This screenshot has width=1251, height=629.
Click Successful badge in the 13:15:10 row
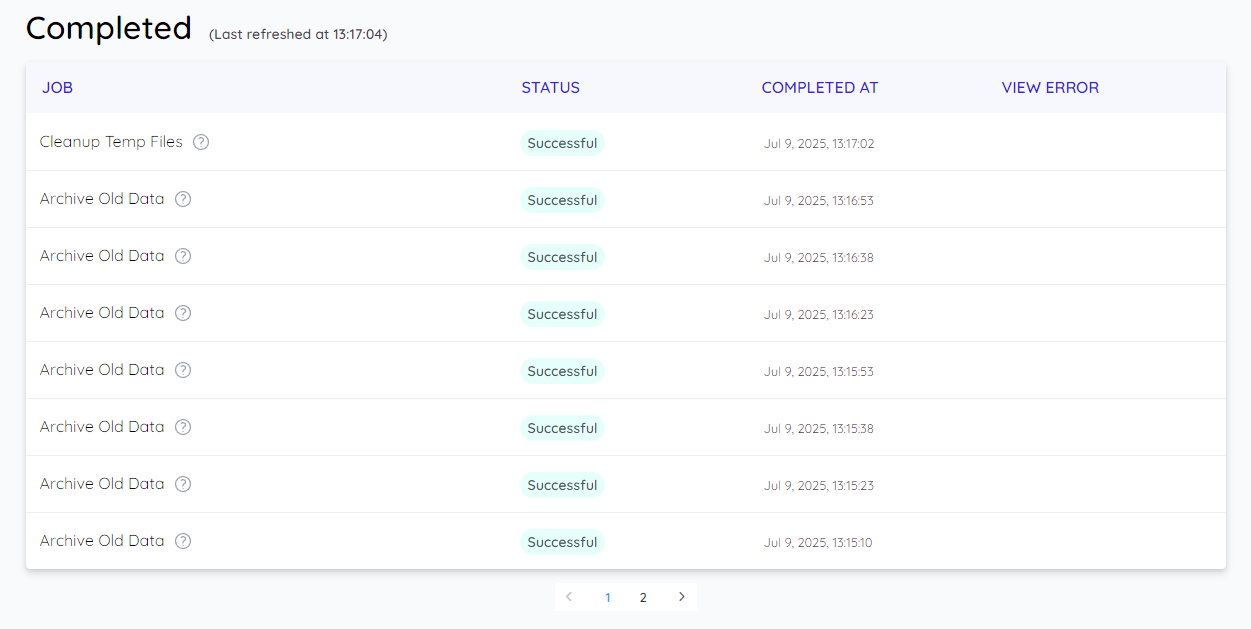coord(562,542)
